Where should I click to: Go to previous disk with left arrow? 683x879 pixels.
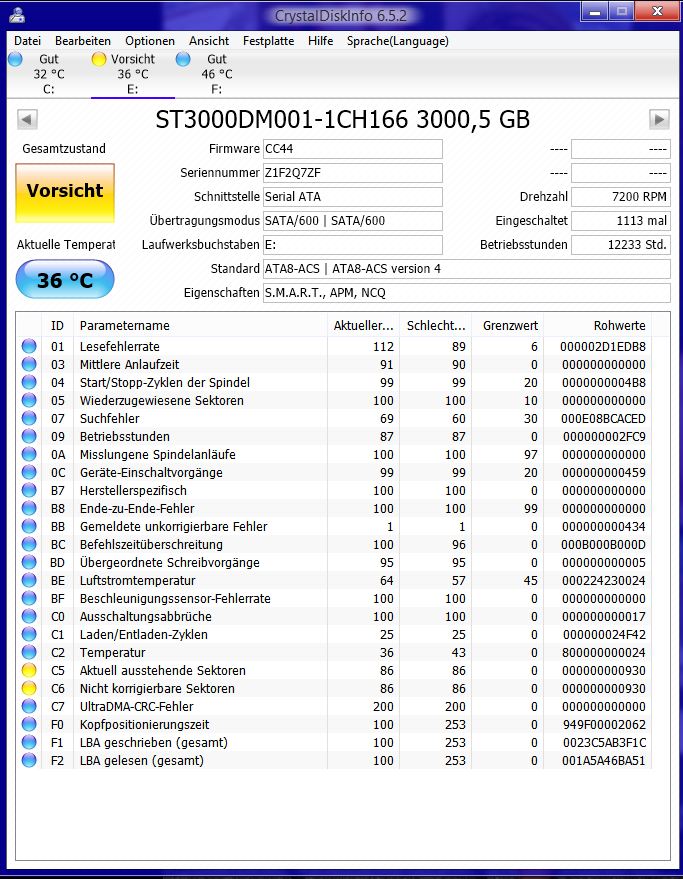27,119
